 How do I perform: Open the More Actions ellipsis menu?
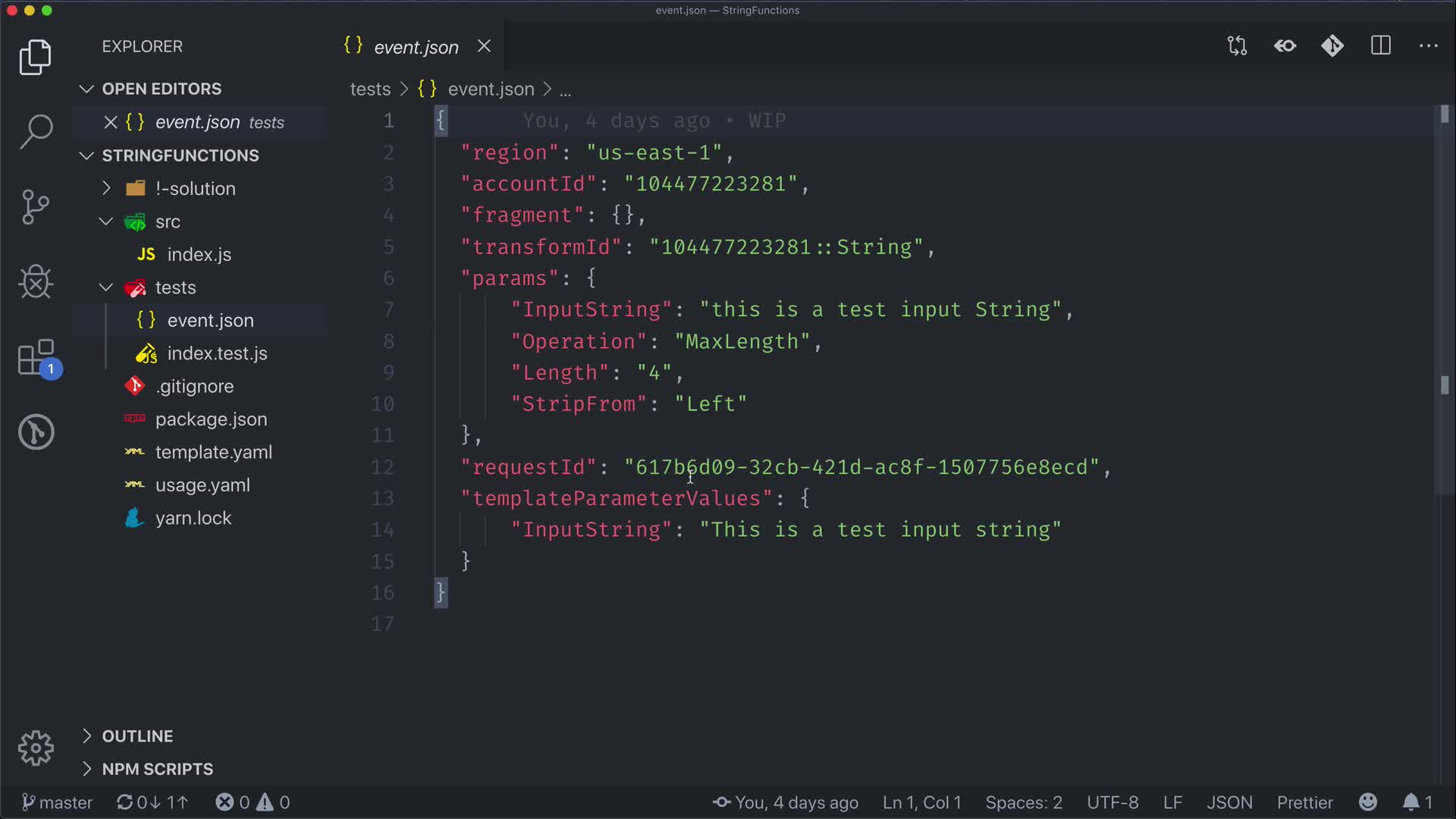point(1428,46)
